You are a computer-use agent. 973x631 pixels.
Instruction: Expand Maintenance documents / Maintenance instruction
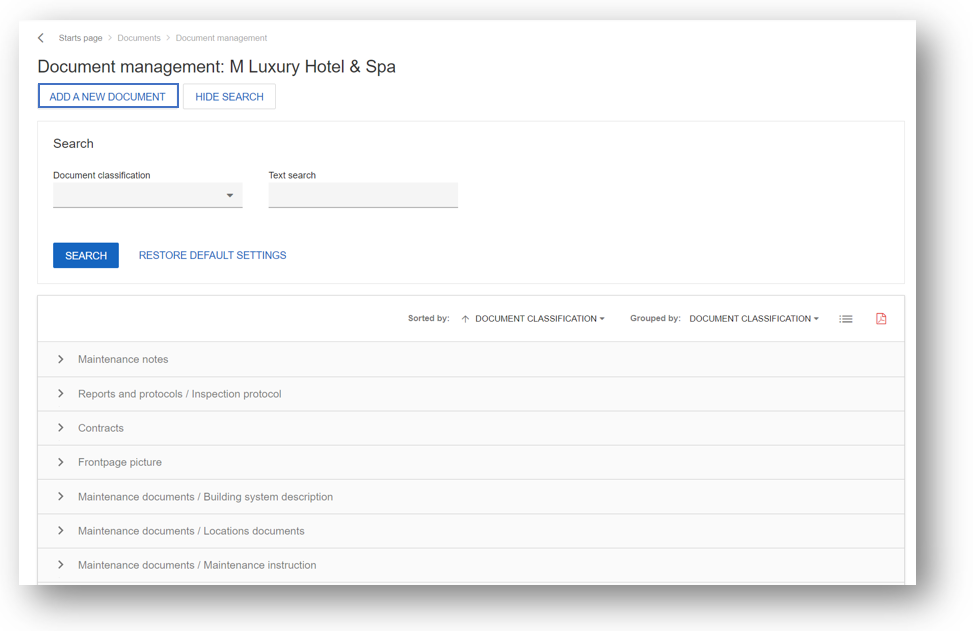click(60, 564)
